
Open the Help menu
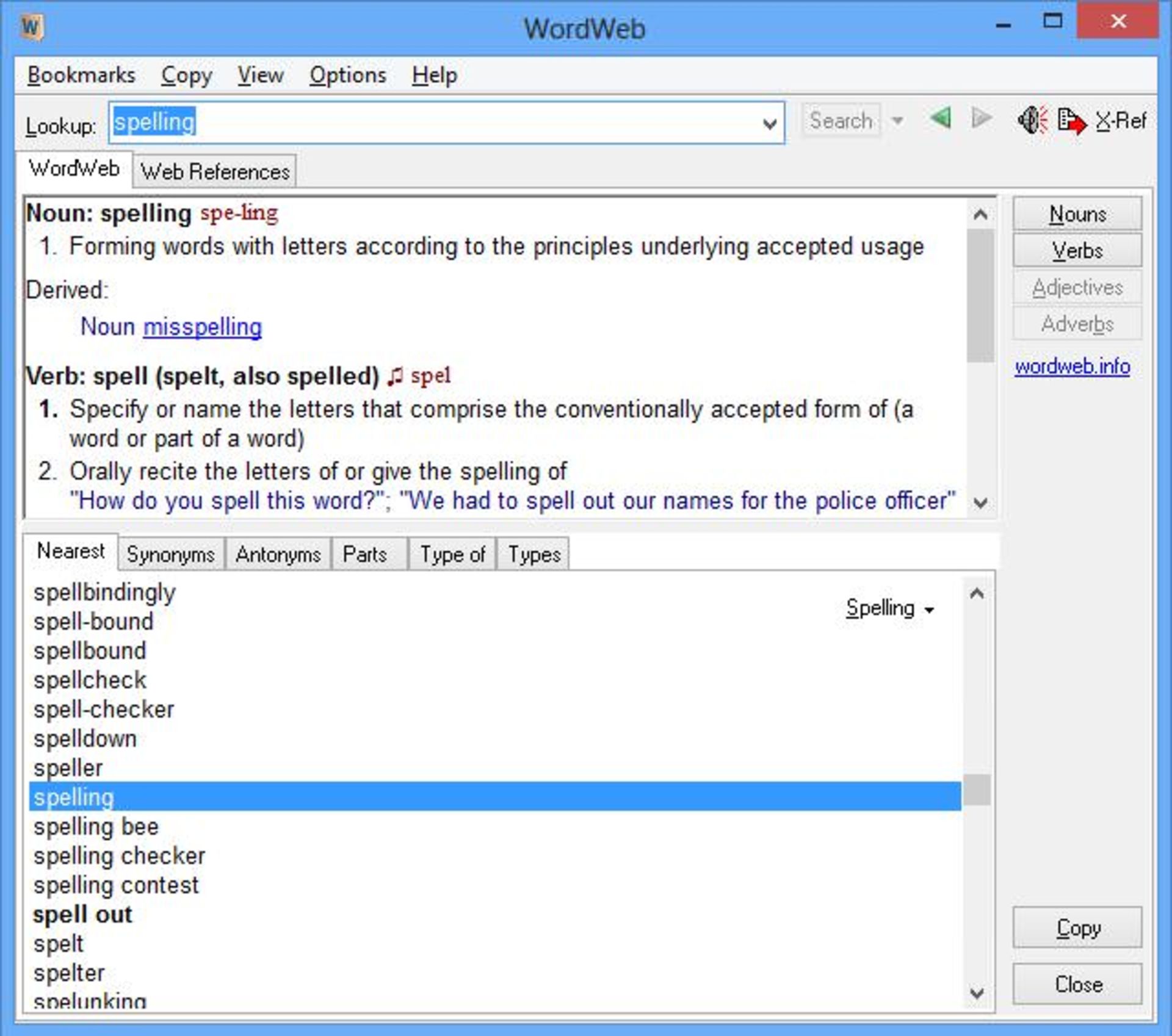pos(434,75)
